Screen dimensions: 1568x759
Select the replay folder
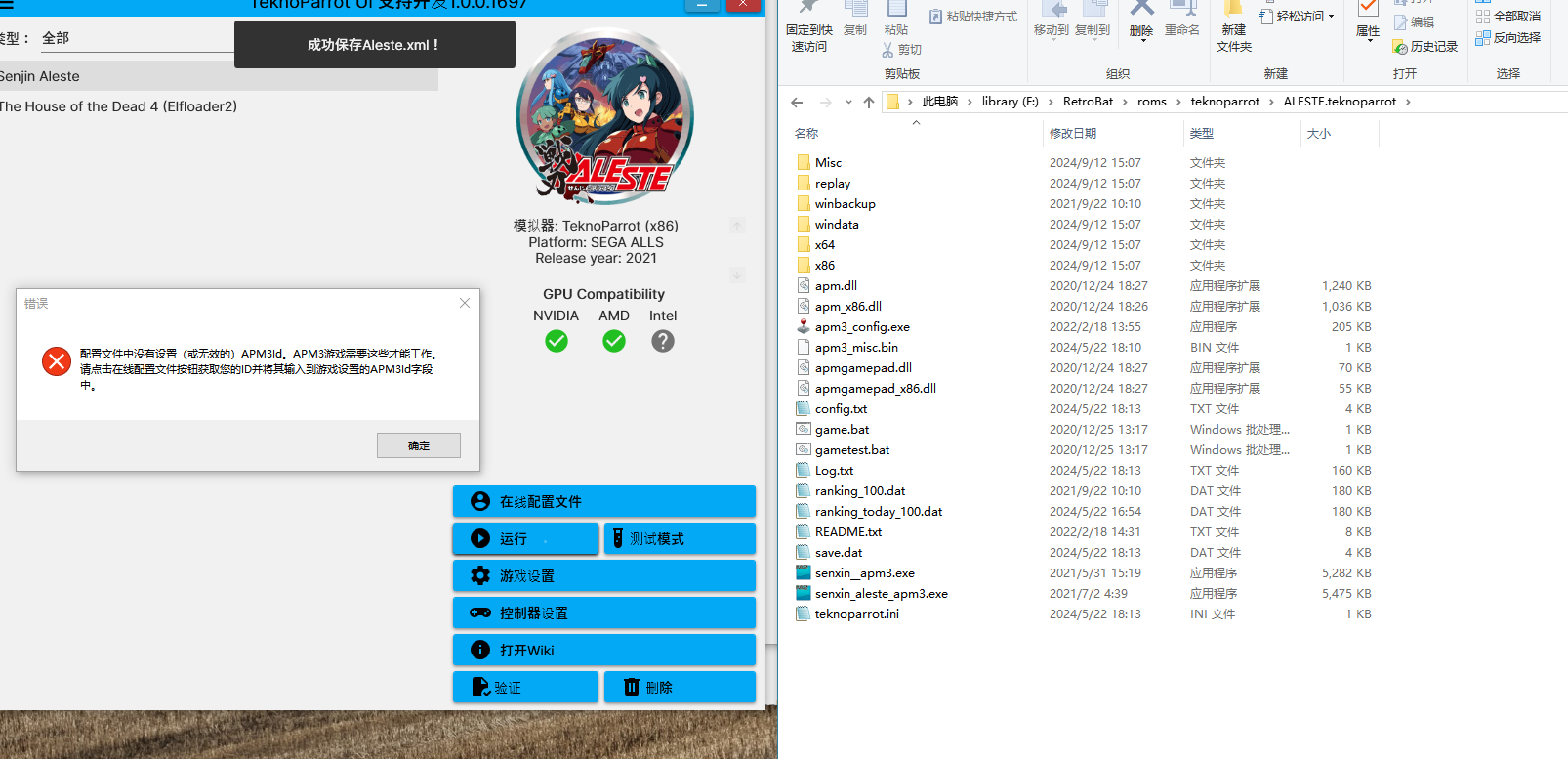coord(833,183)
